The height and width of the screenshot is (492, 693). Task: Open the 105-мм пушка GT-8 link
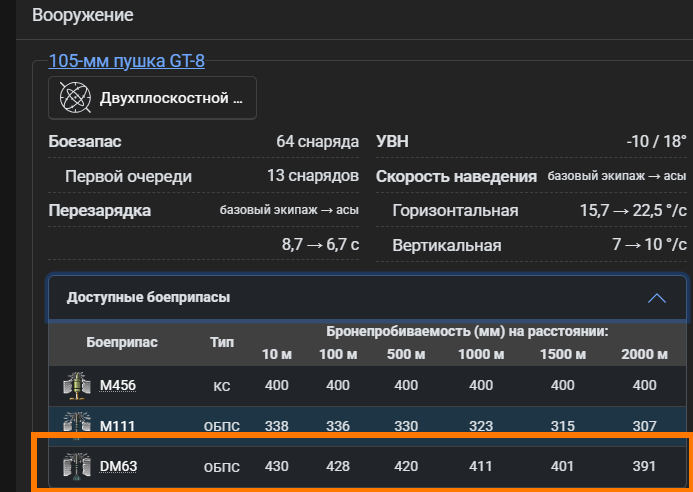[126, 61]
